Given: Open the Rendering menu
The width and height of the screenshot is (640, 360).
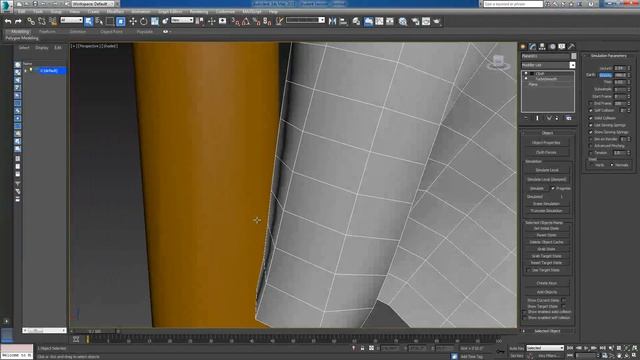Looking at the screenshot, I should pos(199,12).
